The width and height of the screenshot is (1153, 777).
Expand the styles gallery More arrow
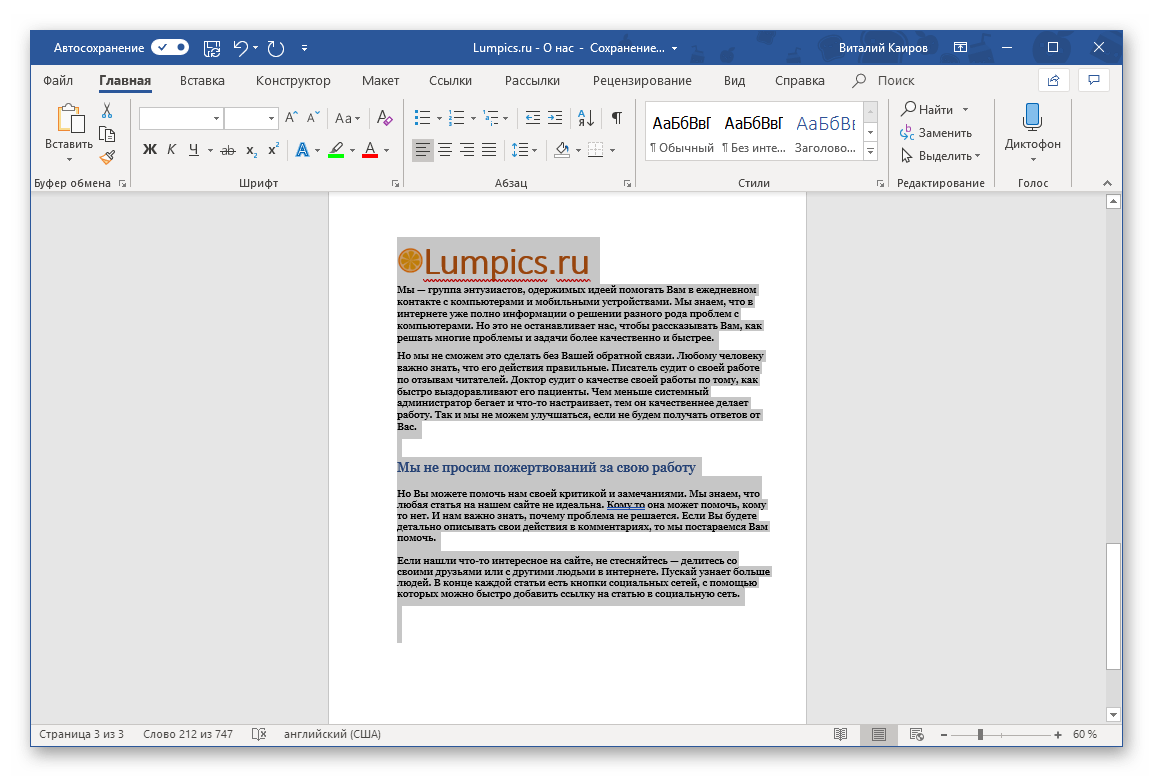coord(870,152)
